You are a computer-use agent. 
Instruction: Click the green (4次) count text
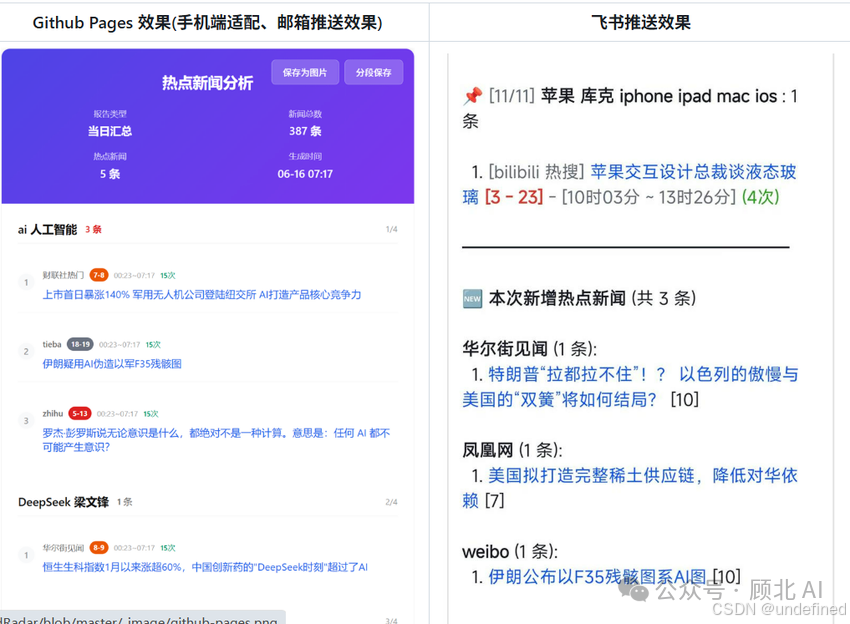coord(761,197)
